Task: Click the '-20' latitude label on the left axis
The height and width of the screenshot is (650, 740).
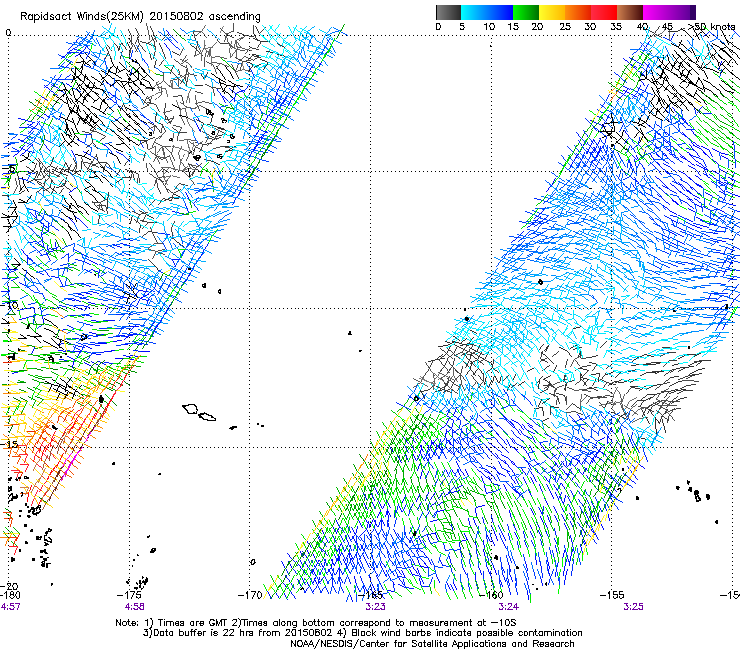Action: [9, 586]
